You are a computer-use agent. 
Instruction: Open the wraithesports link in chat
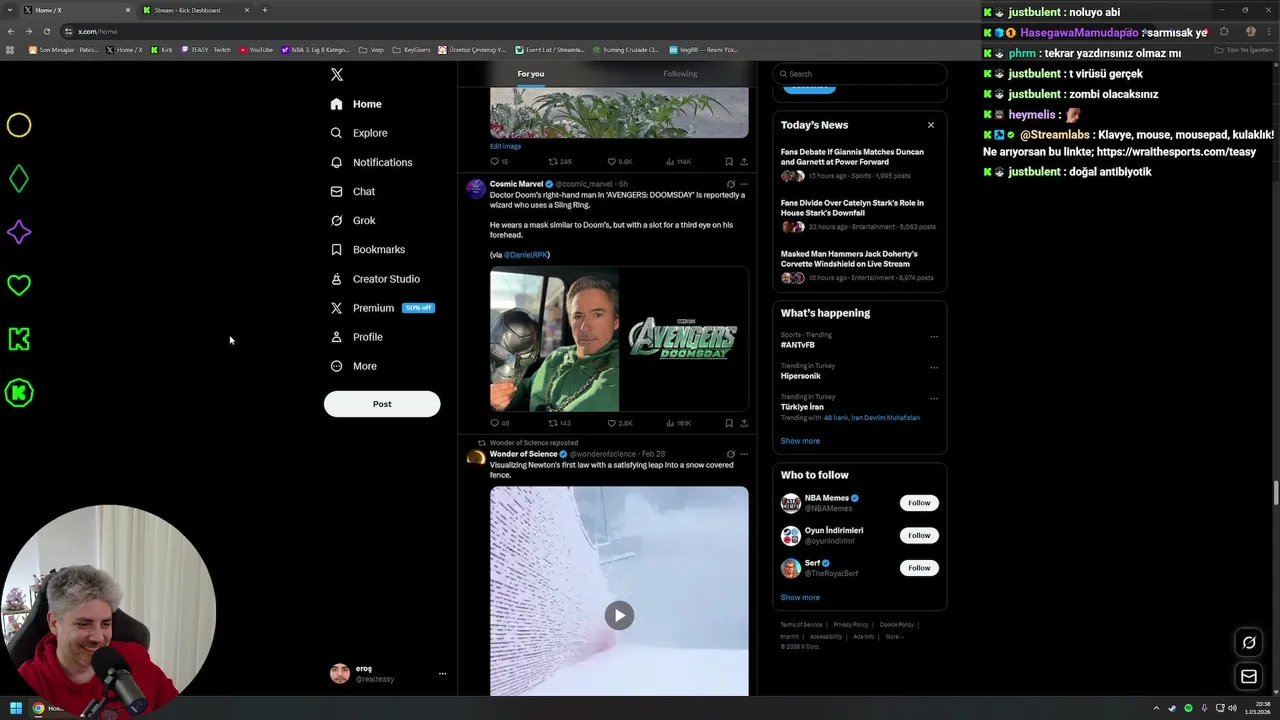[1176, 152]
